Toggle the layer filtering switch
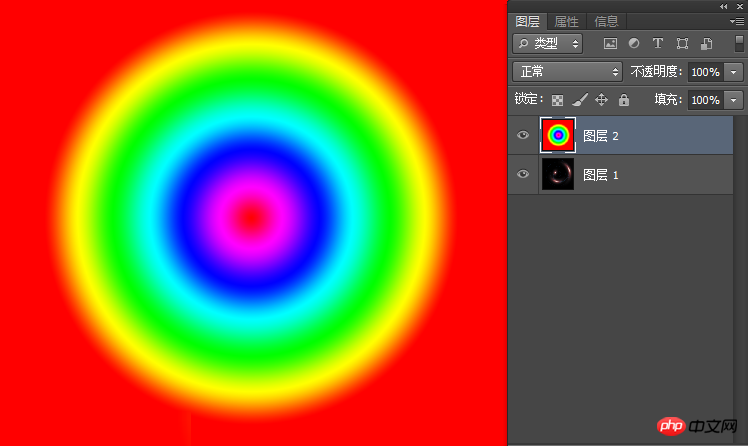 point(739,44)
